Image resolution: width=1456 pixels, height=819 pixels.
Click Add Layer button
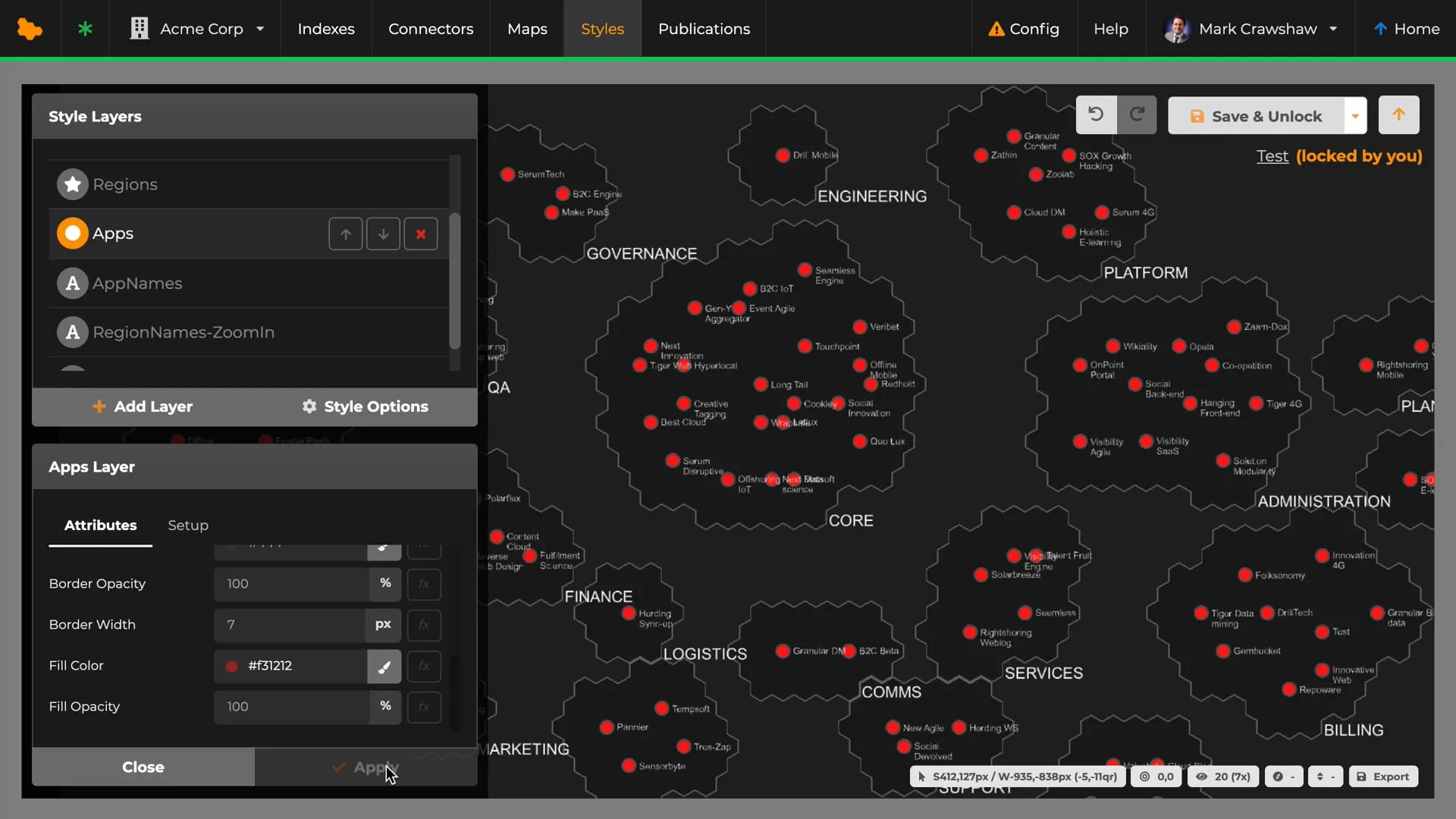pos(143,406)
